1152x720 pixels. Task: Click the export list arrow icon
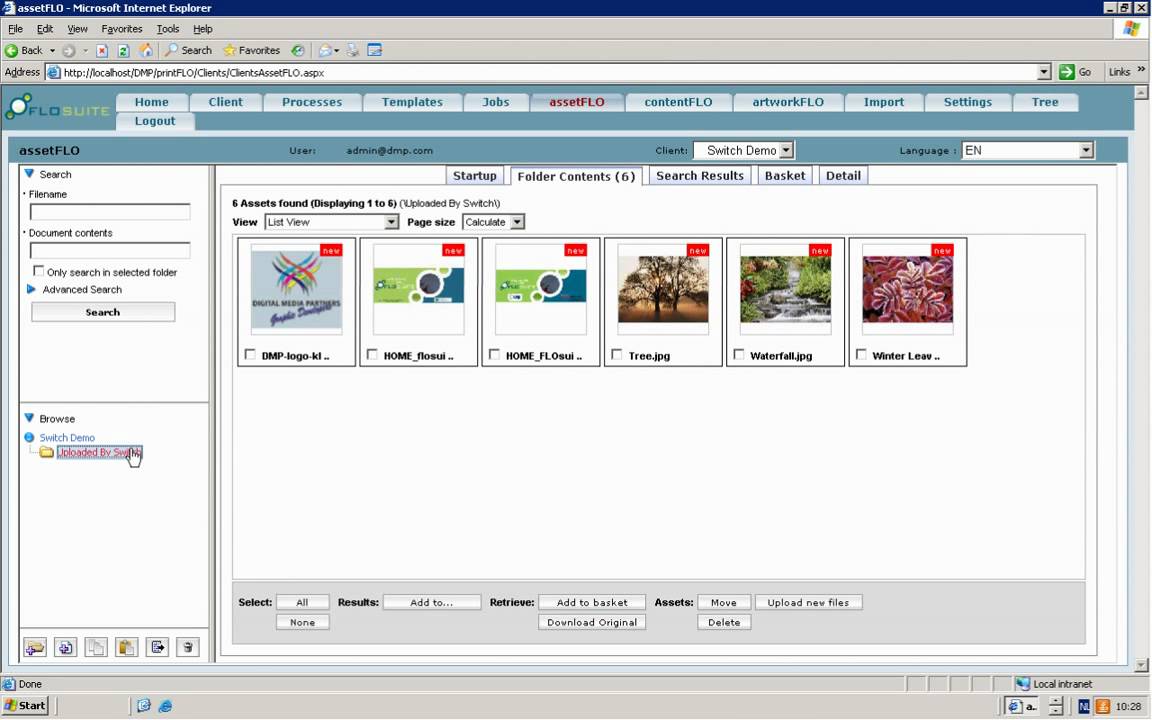point(157,647)
